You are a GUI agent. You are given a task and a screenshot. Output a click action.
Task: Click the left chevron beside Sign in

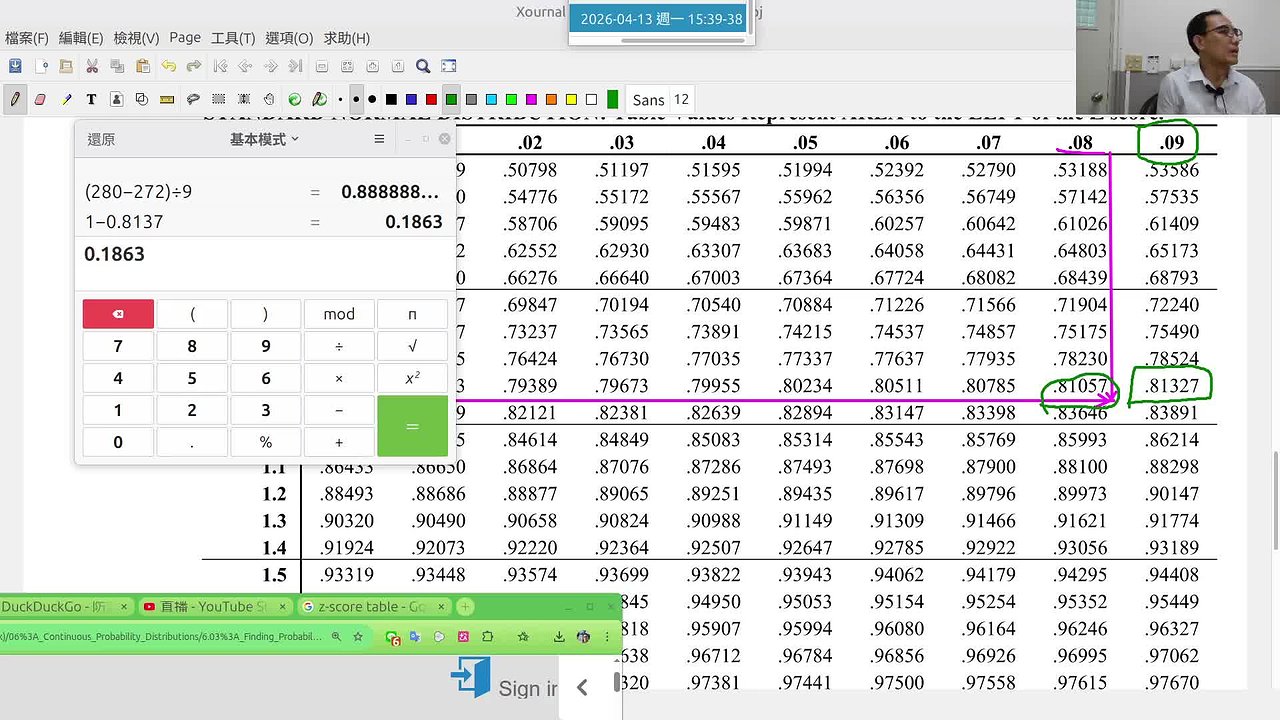coord(582,687)
